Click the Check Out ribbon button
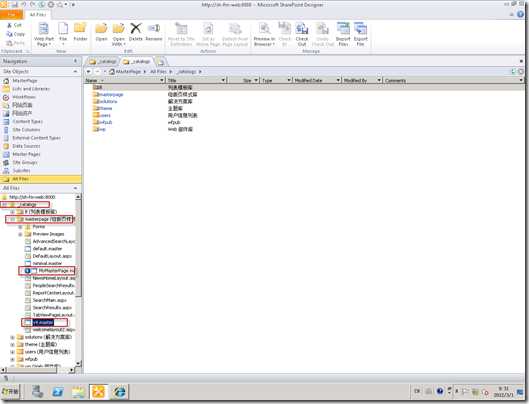Image resolution: width=529 pixels, height=404 pixels. (x=302, y=34)
